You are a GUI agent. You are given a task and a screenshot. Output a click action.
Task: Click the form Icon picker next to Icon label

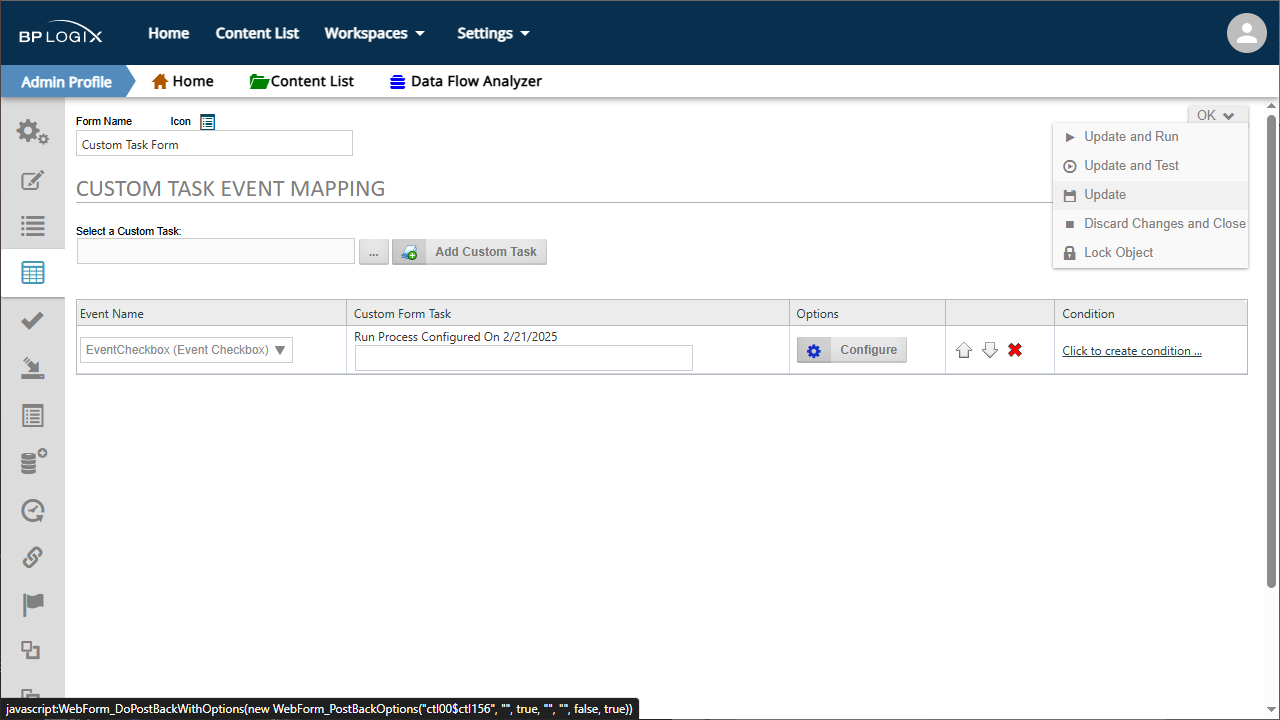[207, 121]
